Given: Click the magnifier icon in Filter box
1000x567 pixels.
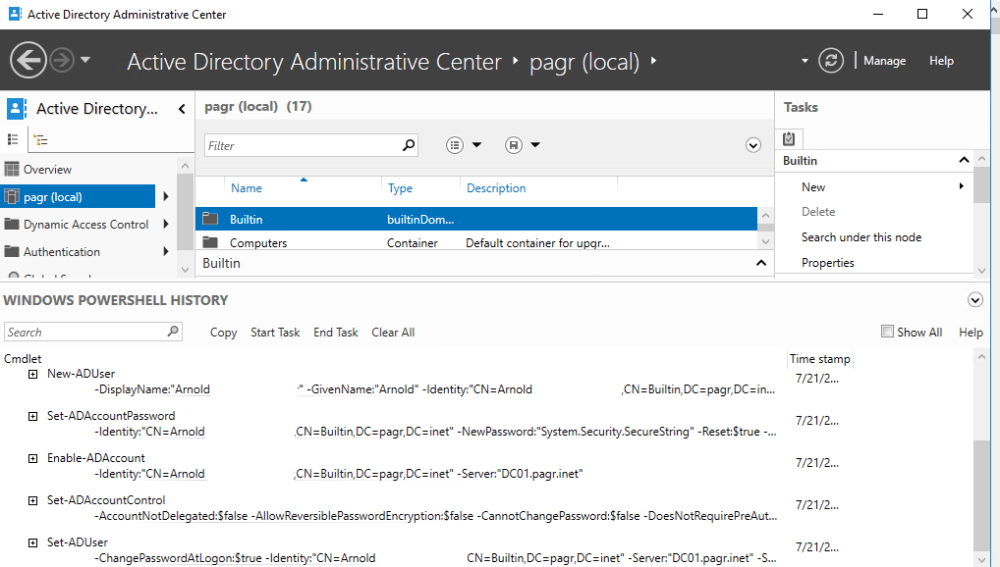Looking at the screenshot, I should pos(408,146).
